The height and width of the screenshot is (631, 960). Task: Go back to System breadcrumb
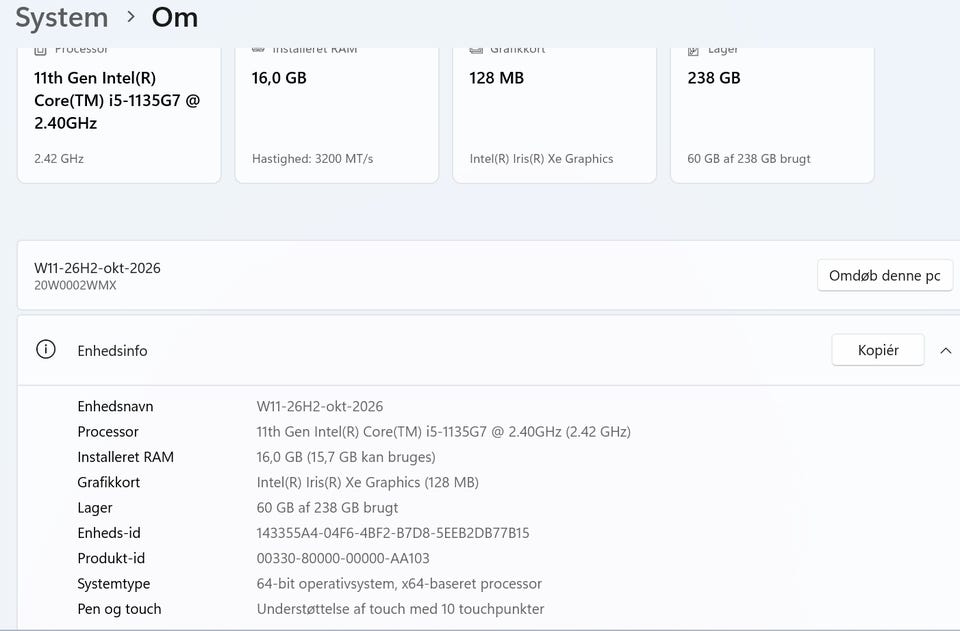coord(62,17)
